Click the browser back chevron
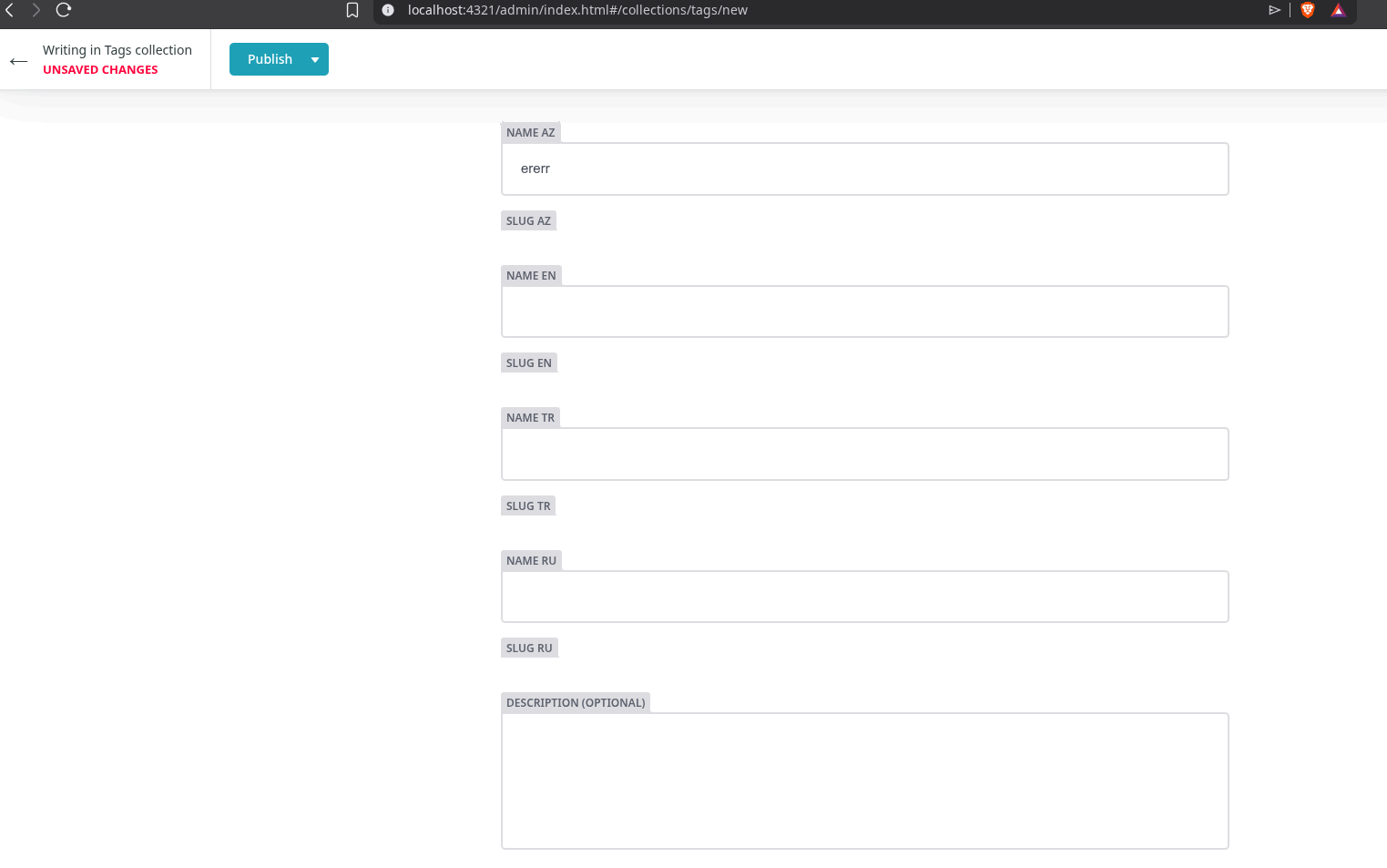Image resolution: width=1387 pixels, height=868 pixels. click(9, 10)
